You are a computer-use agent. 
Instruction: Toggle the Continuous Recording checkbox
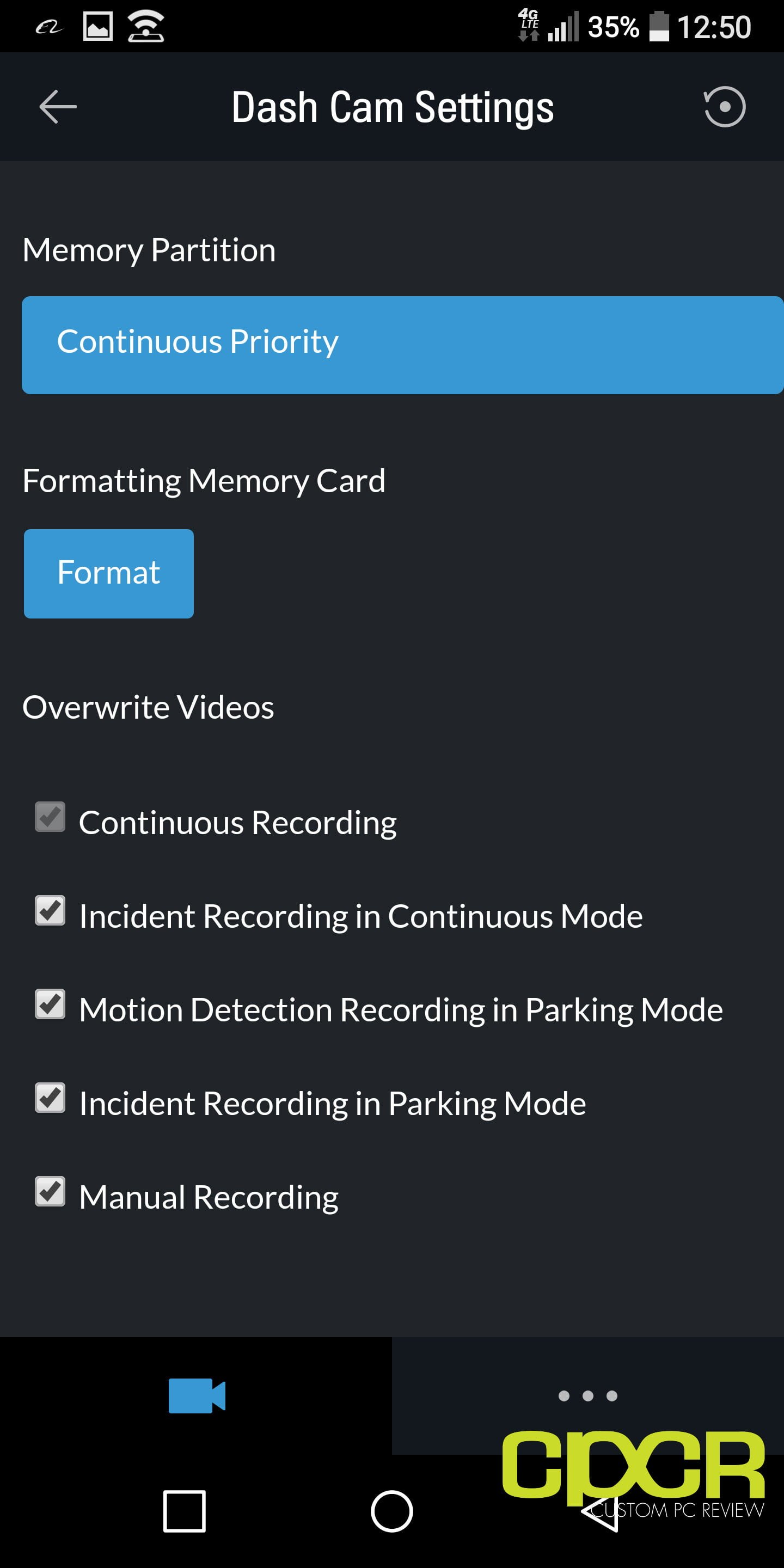(50, 817)
